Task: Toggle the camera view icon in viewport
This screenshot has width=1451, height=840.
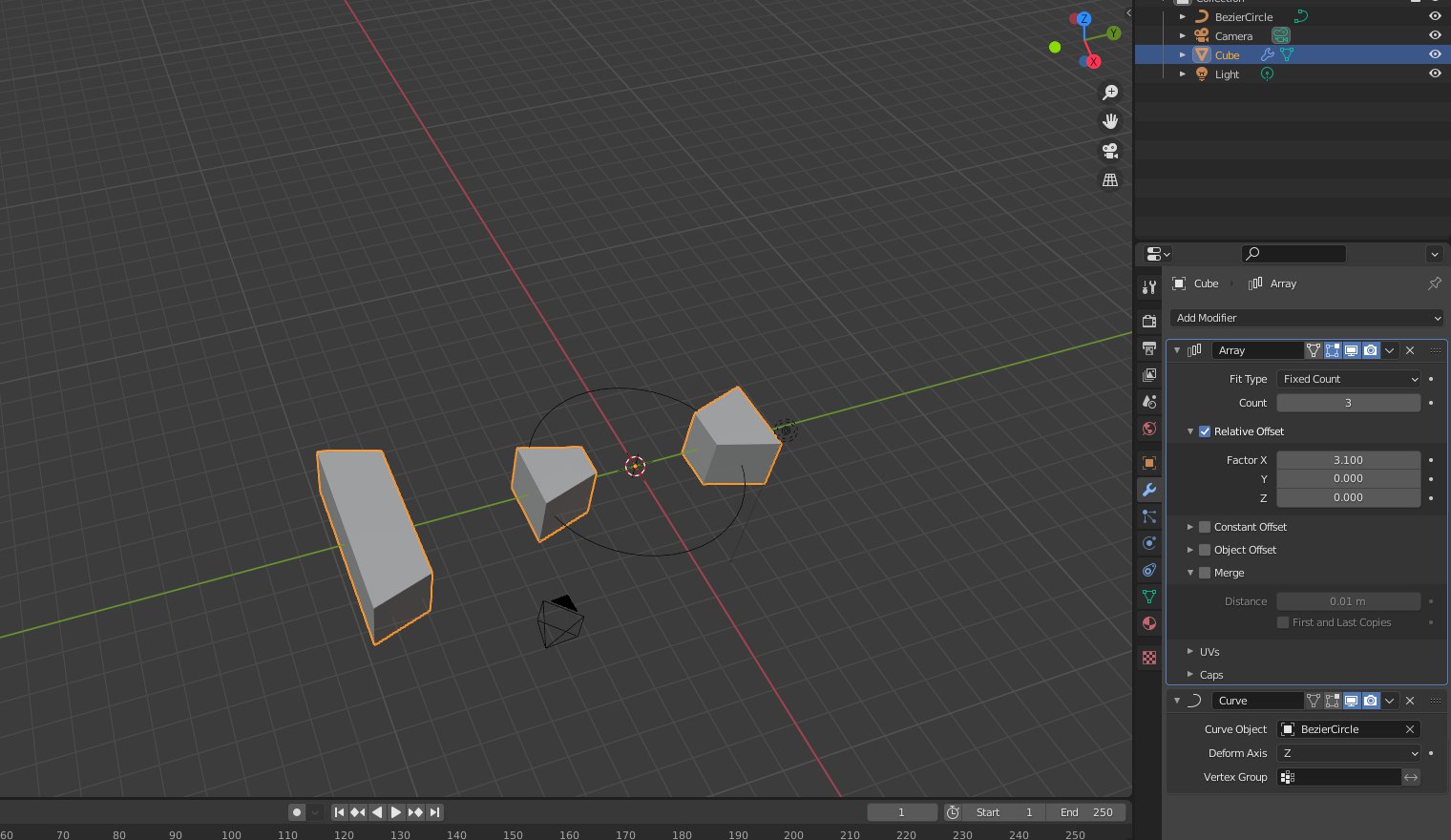Action: 1110,151
